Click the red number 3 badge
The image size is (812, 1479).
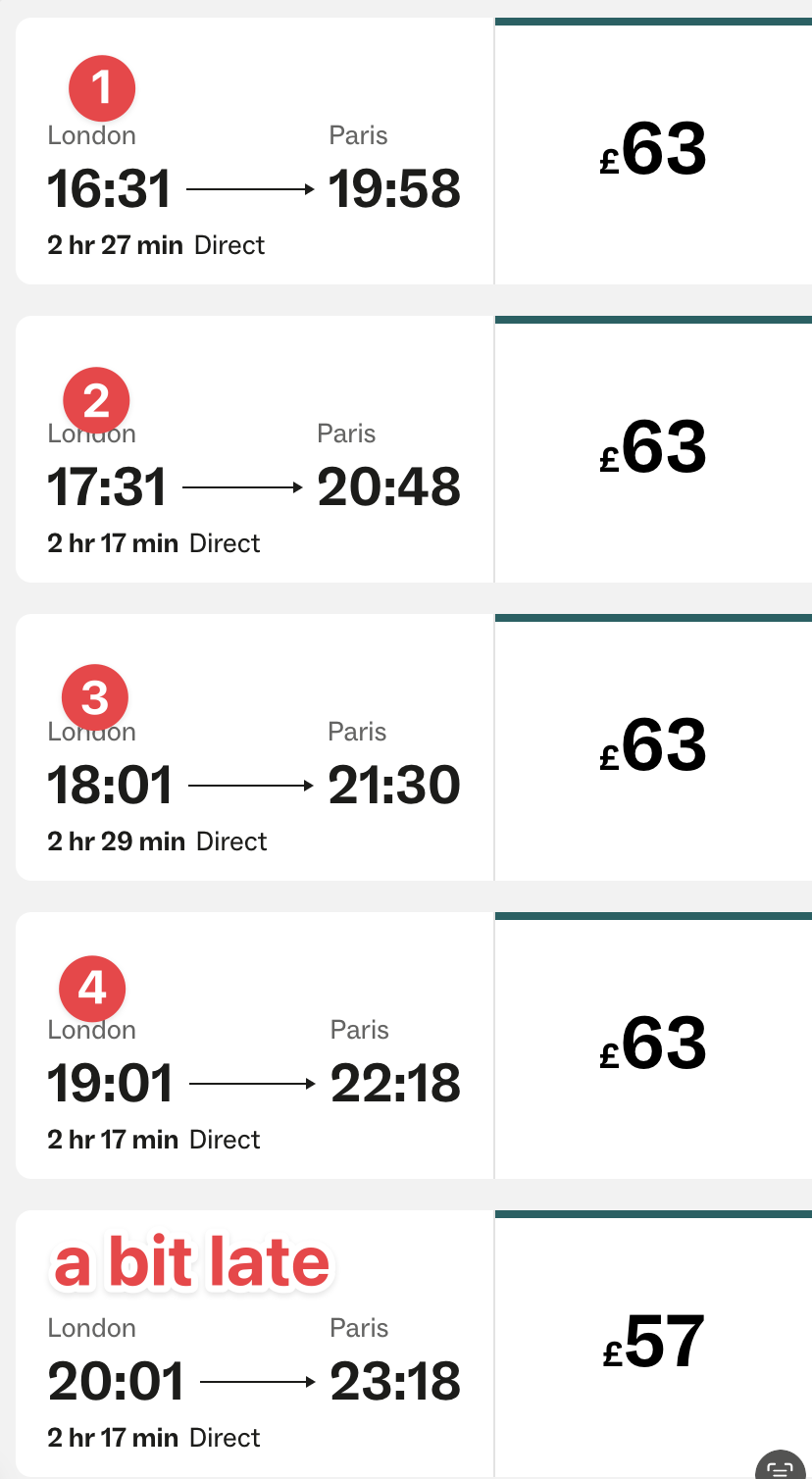[95, 698]
